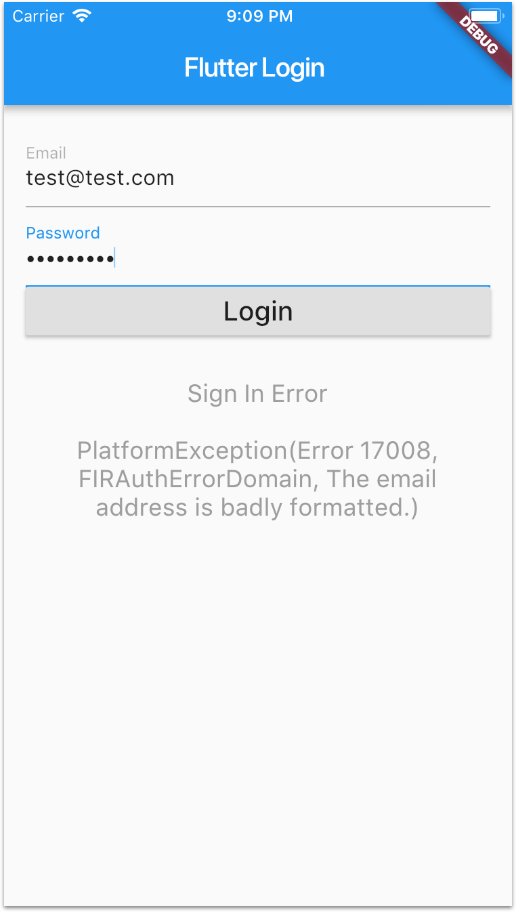Viewport: 516px width, 912px height.
Task: Click the Flutter Login app bar title
Action: point(254,68)
